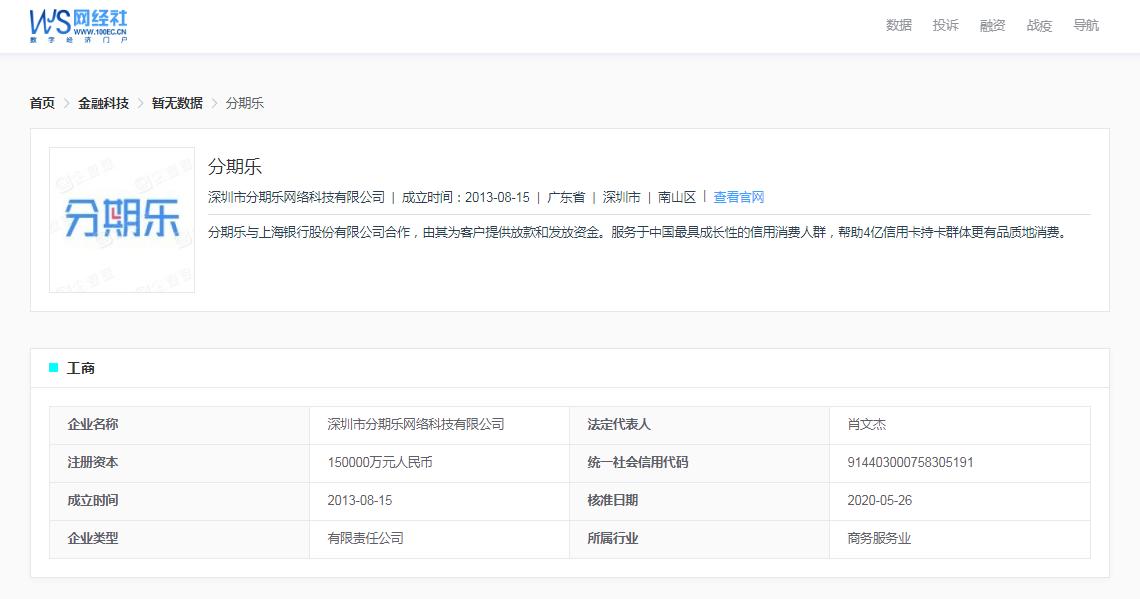Open the 投诉 menu item
The height and width of the screenshot is (599, 1140).
coord(944,25)
